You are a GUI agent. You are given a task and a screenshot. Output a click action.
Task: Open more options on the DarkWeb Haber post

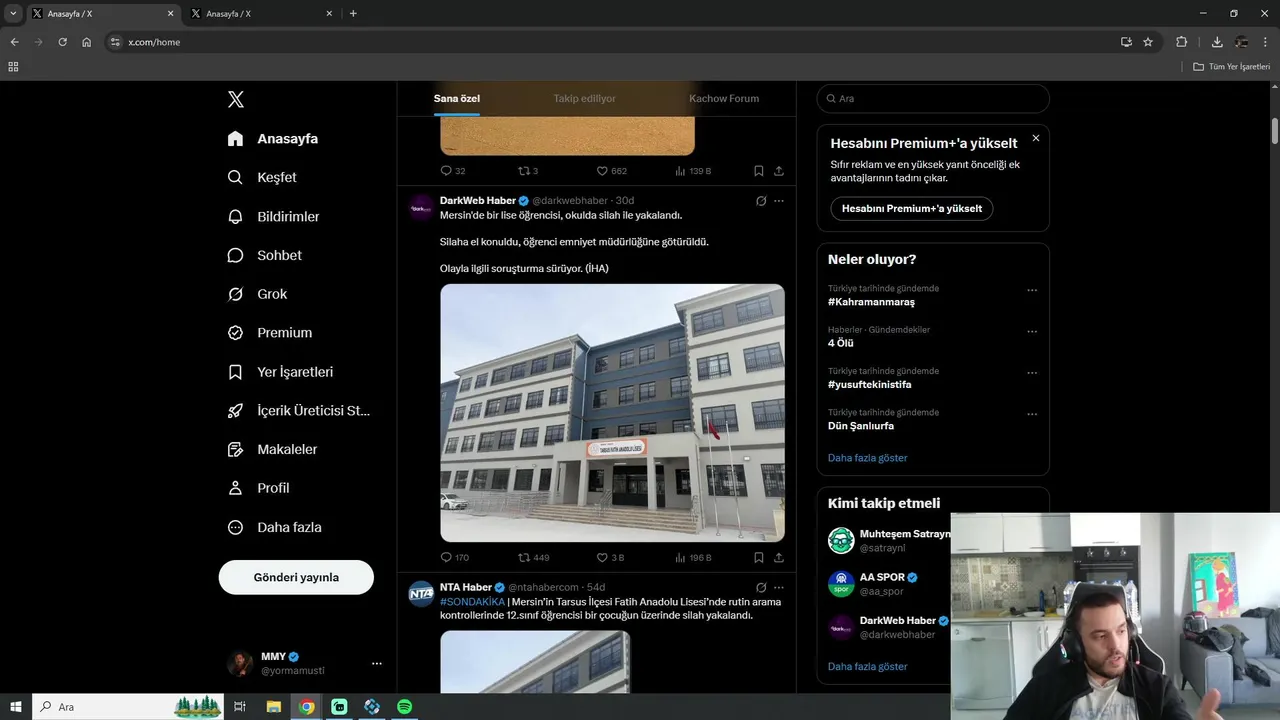click(x=779, y=201)
